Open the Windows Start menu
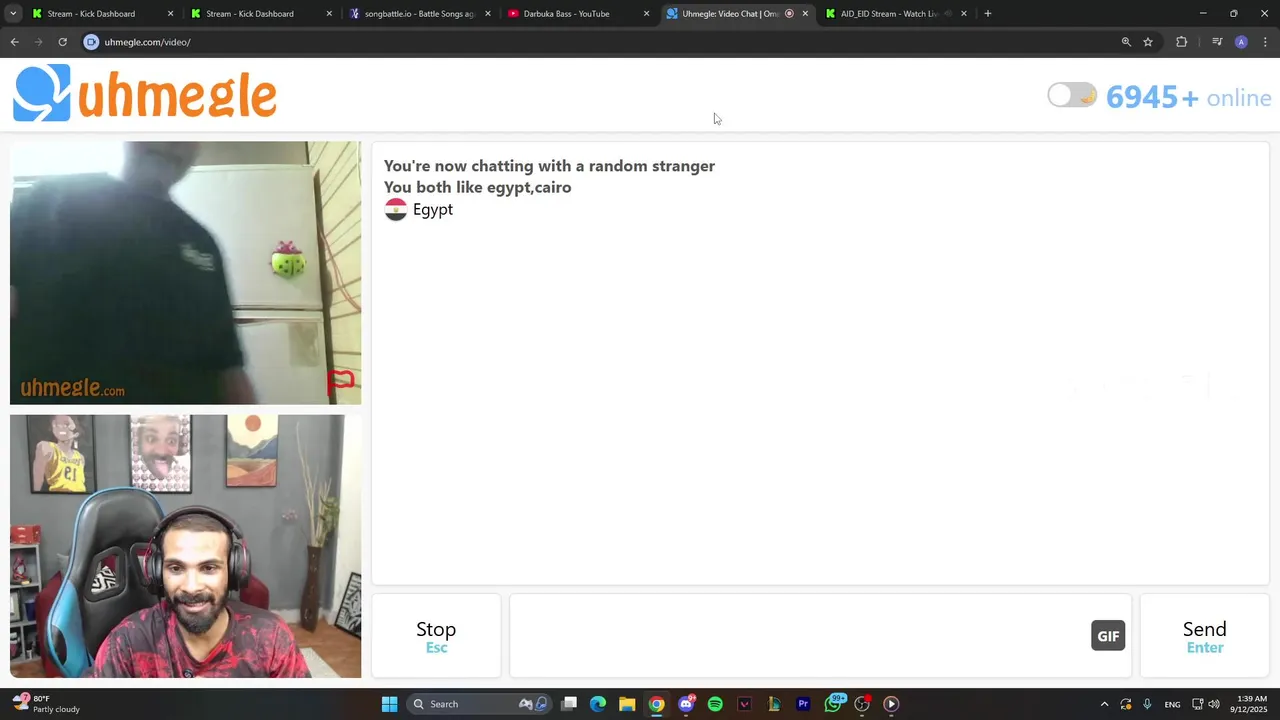1280x720 pixels. (389, 704)
